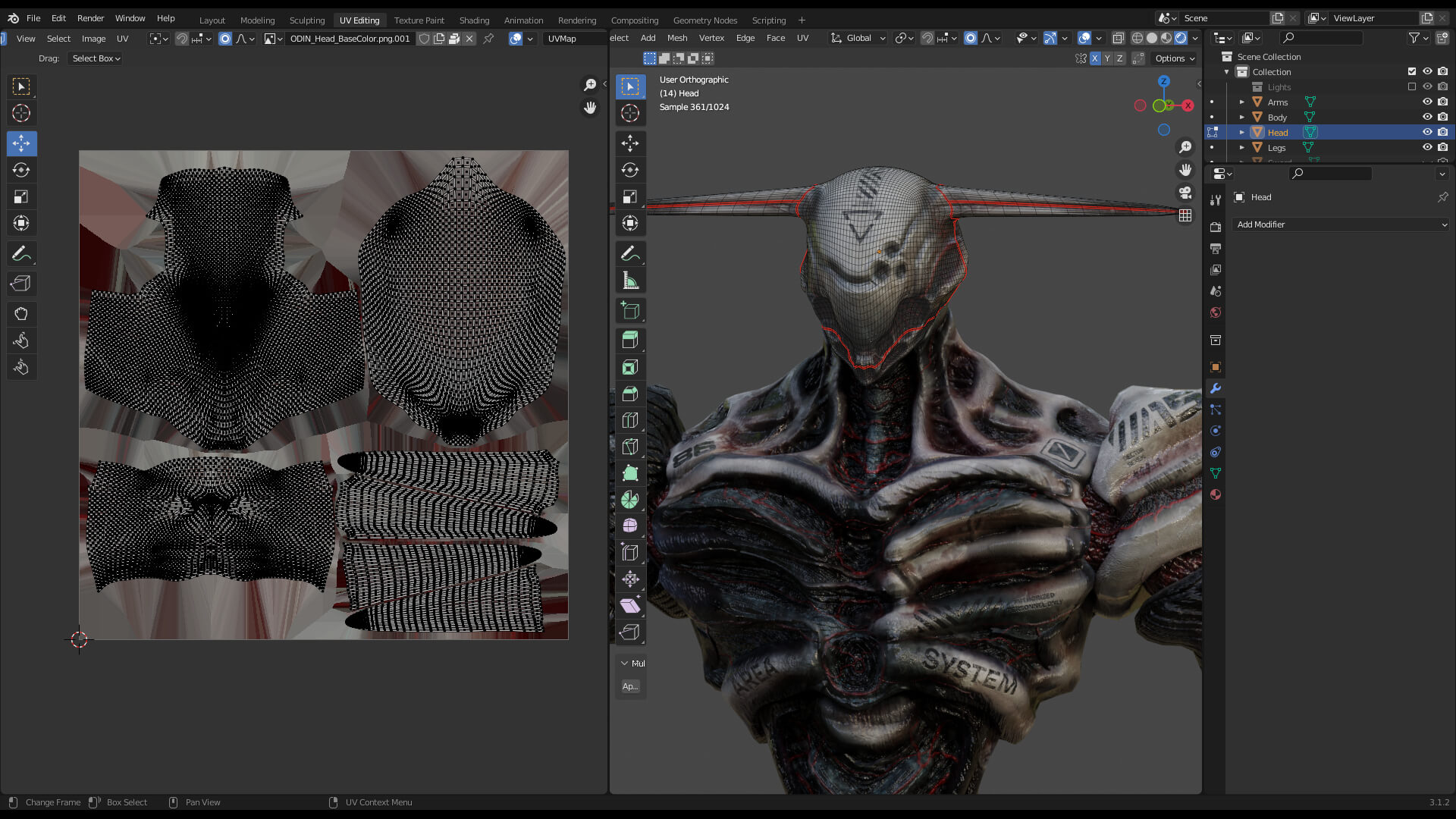1456x819 pixels.
Task: Open Global transform orientation dropdown
Action: tap(858, 38)
